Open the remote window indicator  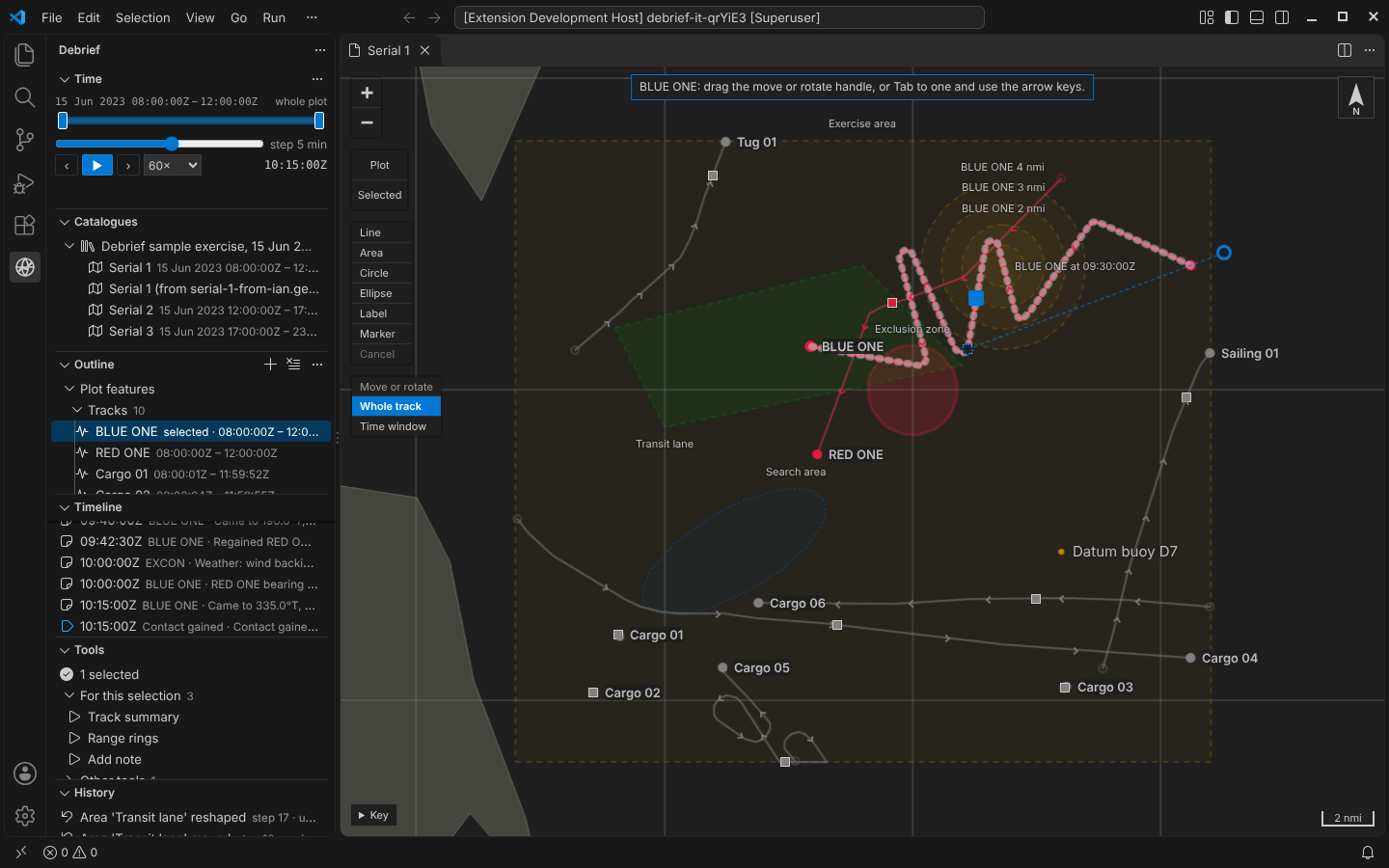(21, 853)
